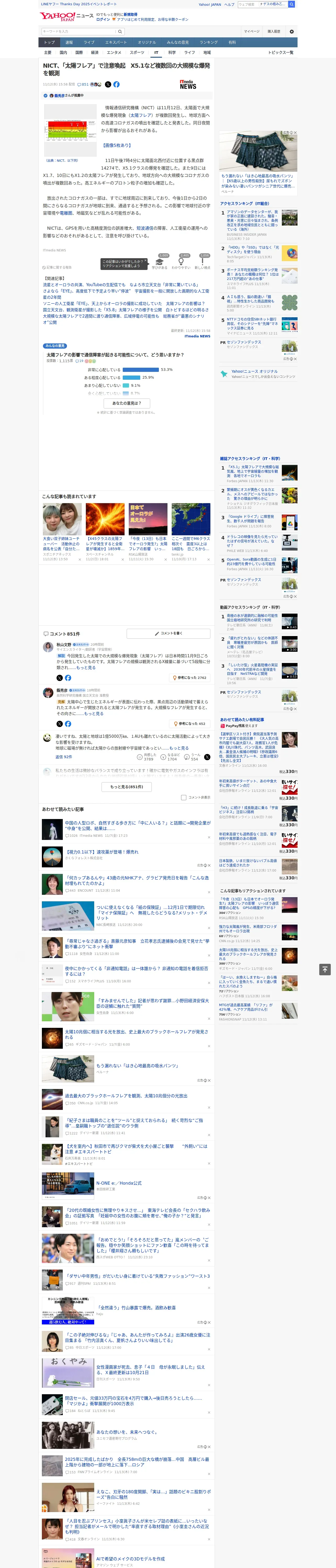Open the X45クラス太陽フレア article thumbnail
This screenshot has width=336, height=1568.
(105, 519)
